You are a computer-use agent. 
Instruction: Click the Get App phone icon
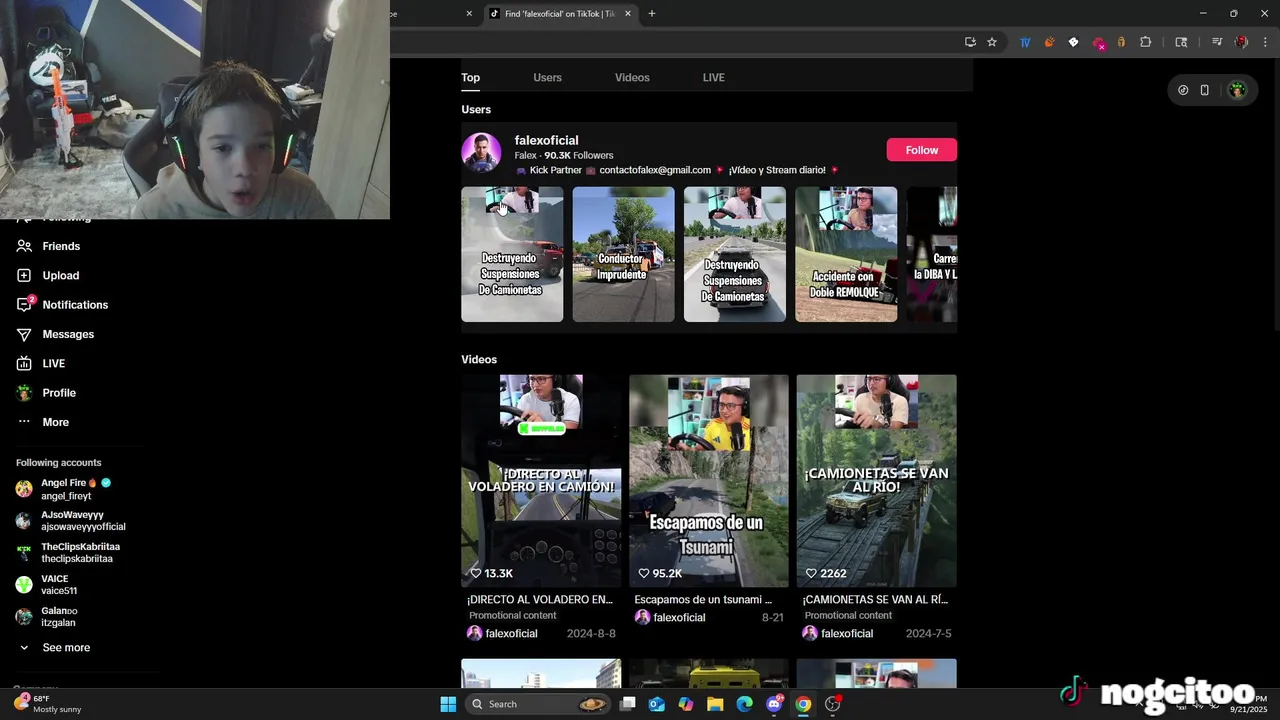click(x=1205, y=90)
